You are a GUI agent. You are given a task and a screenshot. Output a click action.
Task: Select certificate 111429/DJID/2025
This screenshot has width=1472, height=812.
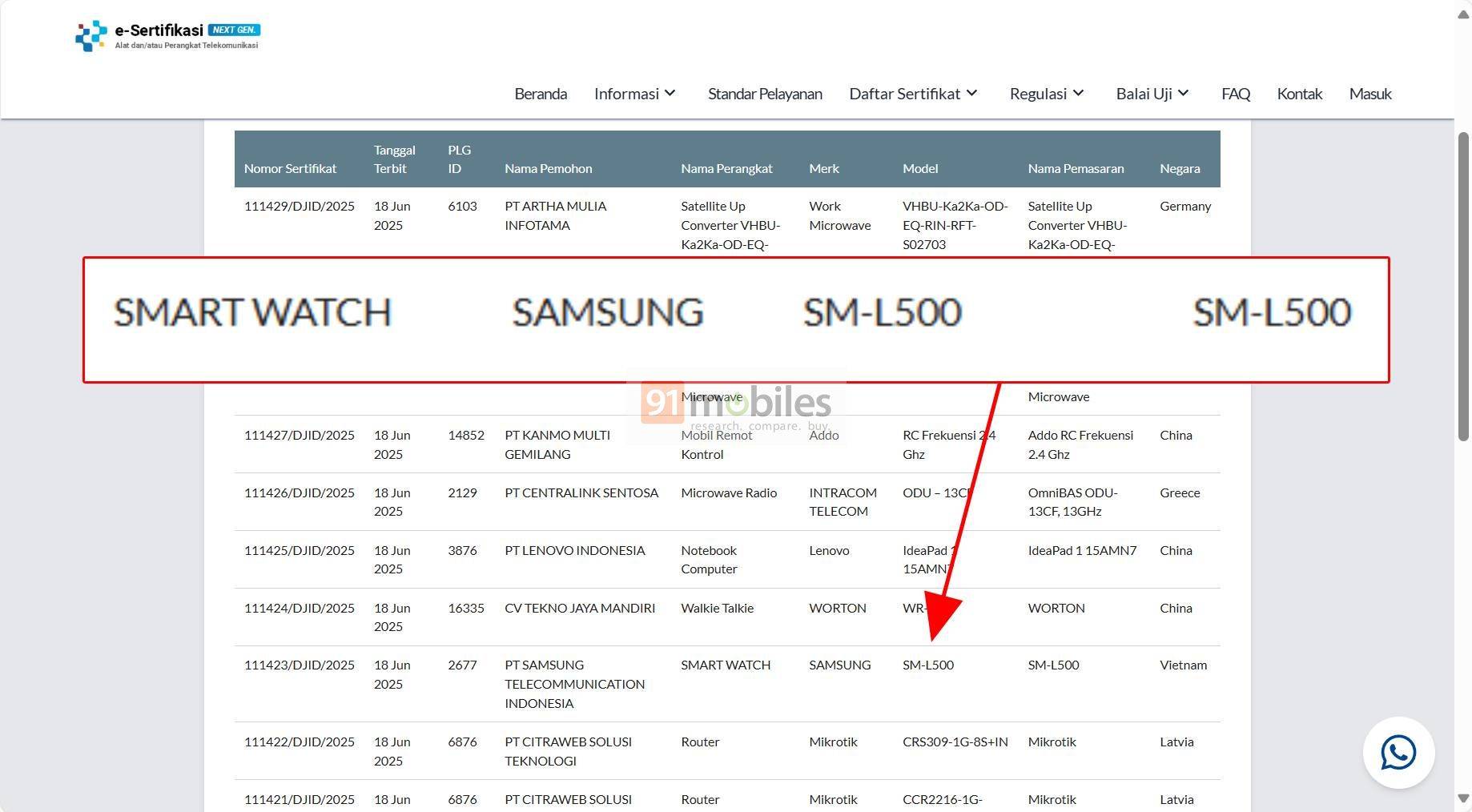299,206
